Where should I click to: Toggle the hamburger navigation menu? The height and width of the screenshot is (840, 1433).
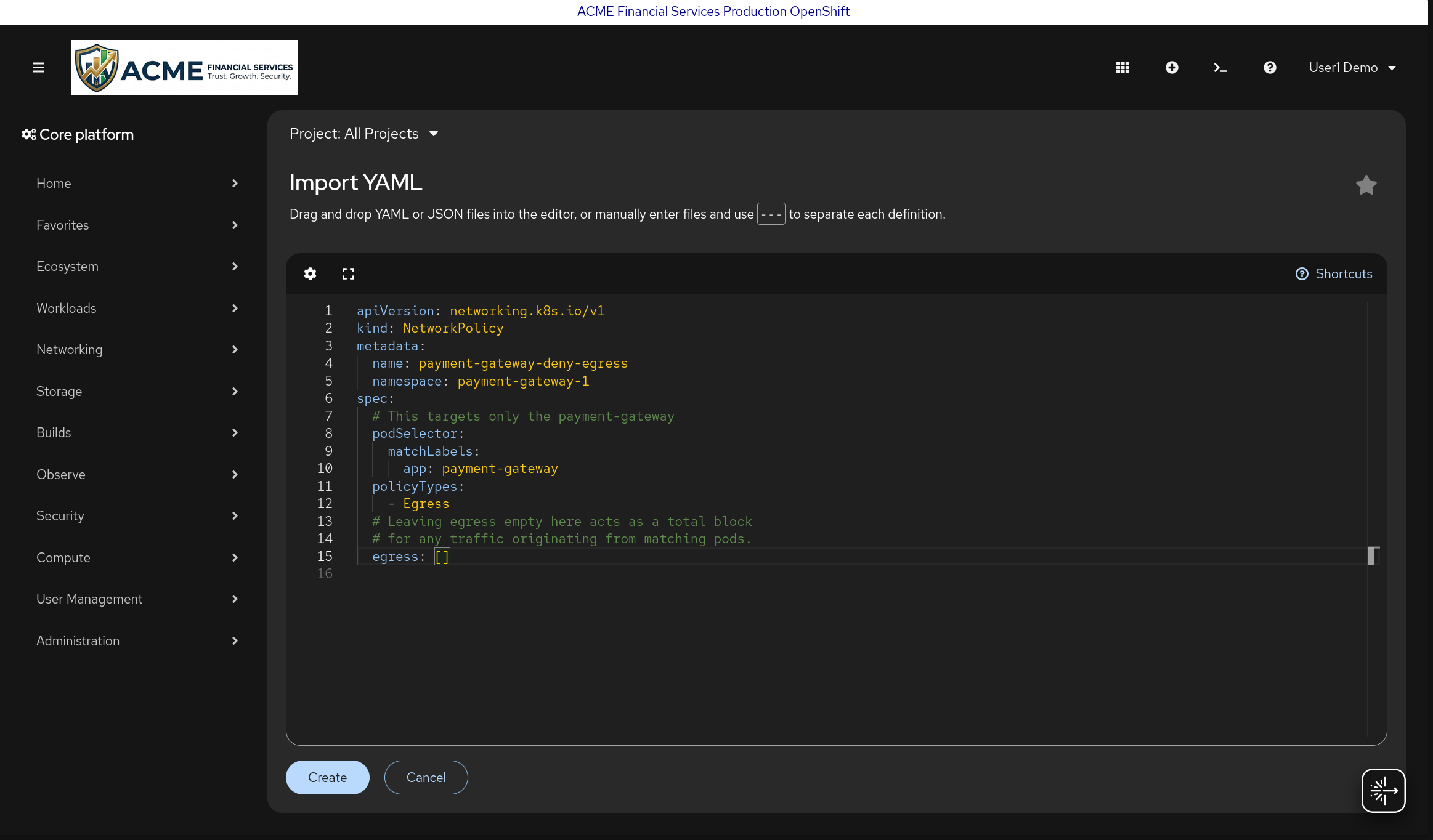38,68
